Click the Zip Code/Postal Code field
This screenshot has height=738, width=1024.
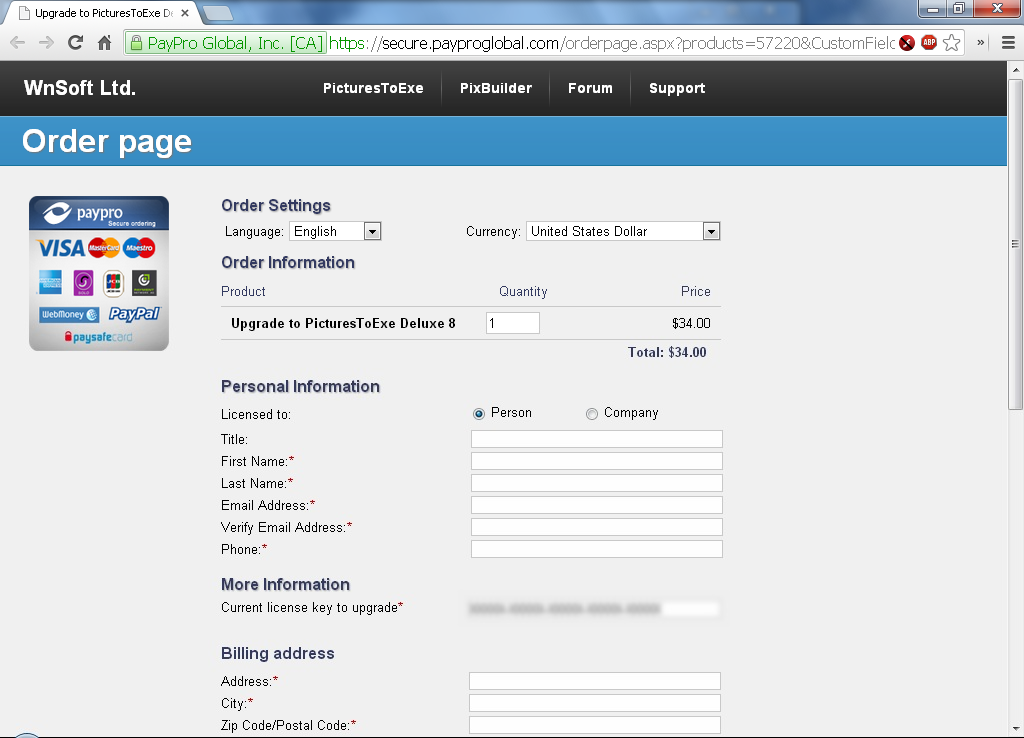[595, 725]
